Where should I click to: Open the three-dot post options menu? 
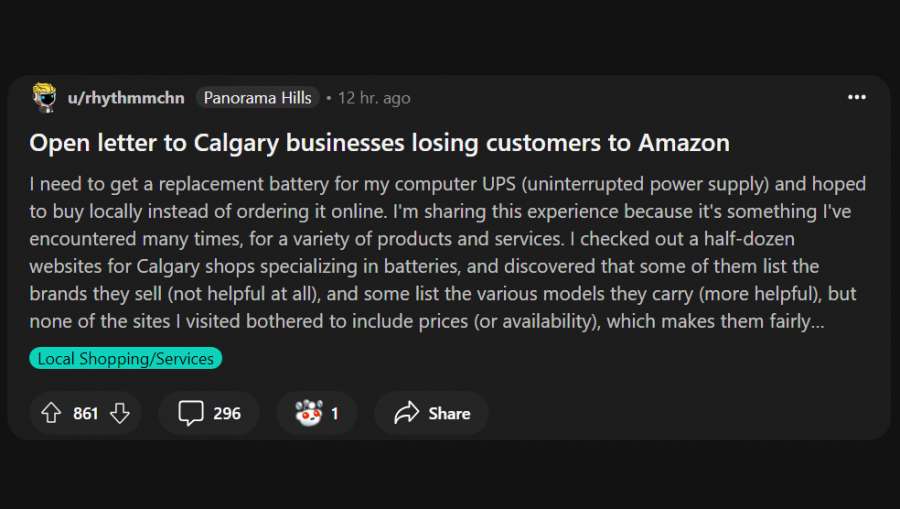[857, 97]
